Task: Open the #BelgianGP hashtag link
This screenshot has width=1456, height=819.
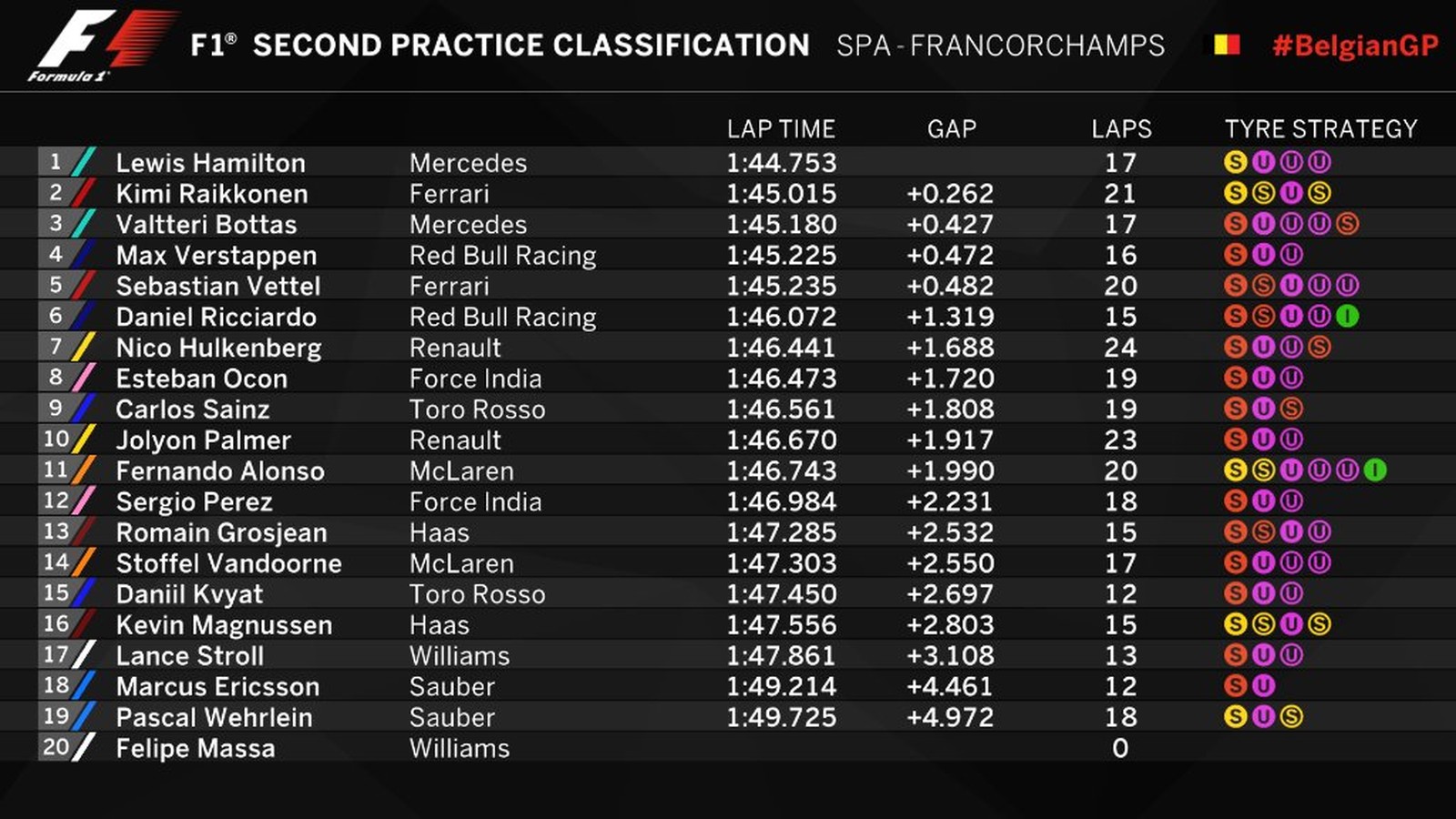Action: click(1355, 45)
